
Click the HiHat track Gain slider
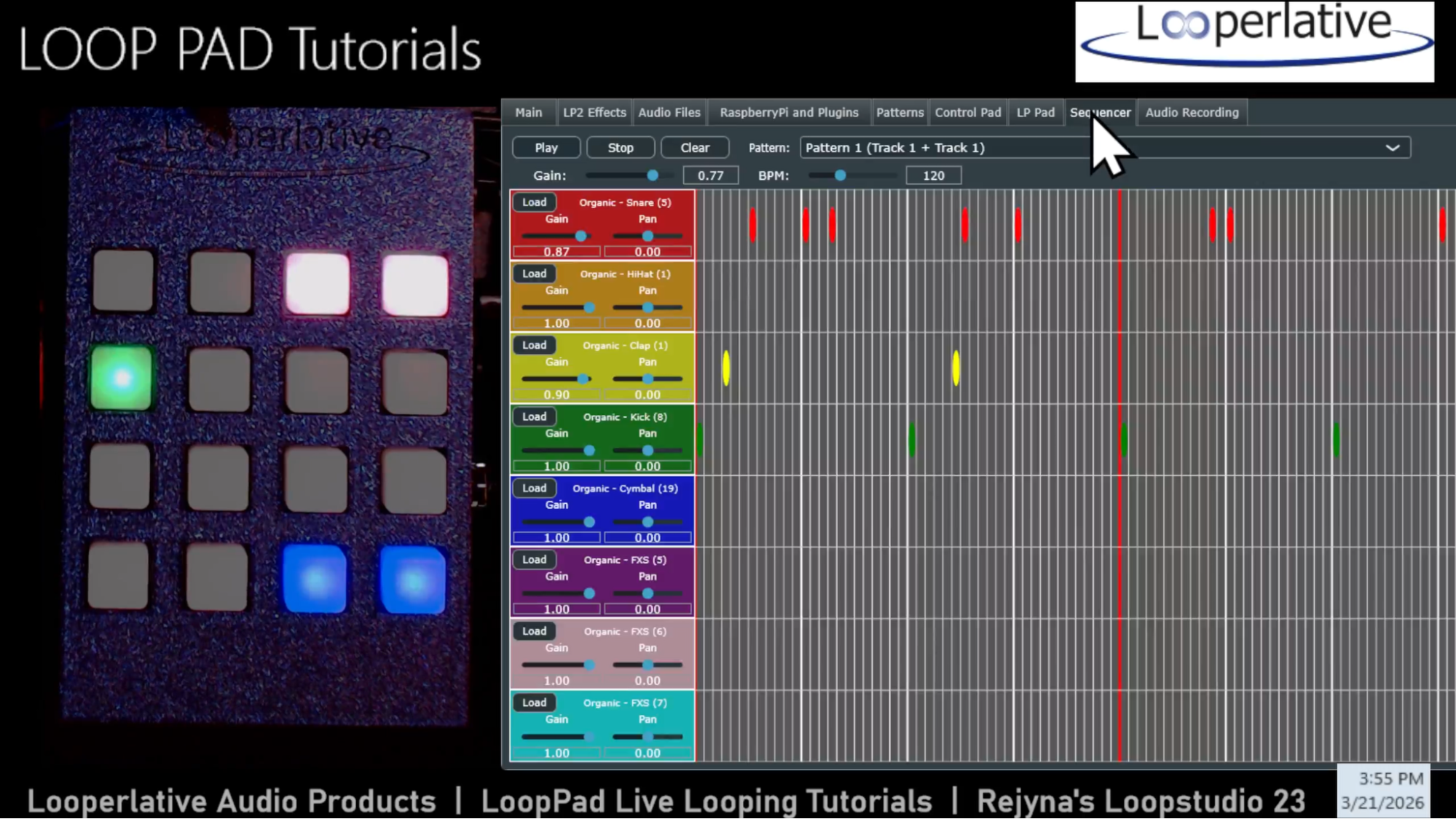(556, 307)
